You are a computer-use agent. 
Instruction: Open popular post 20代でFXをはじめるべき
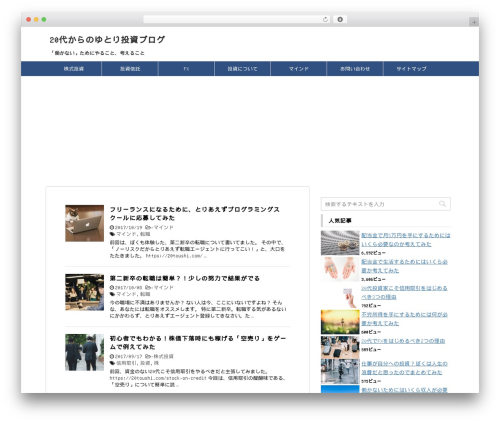[403, 341]
